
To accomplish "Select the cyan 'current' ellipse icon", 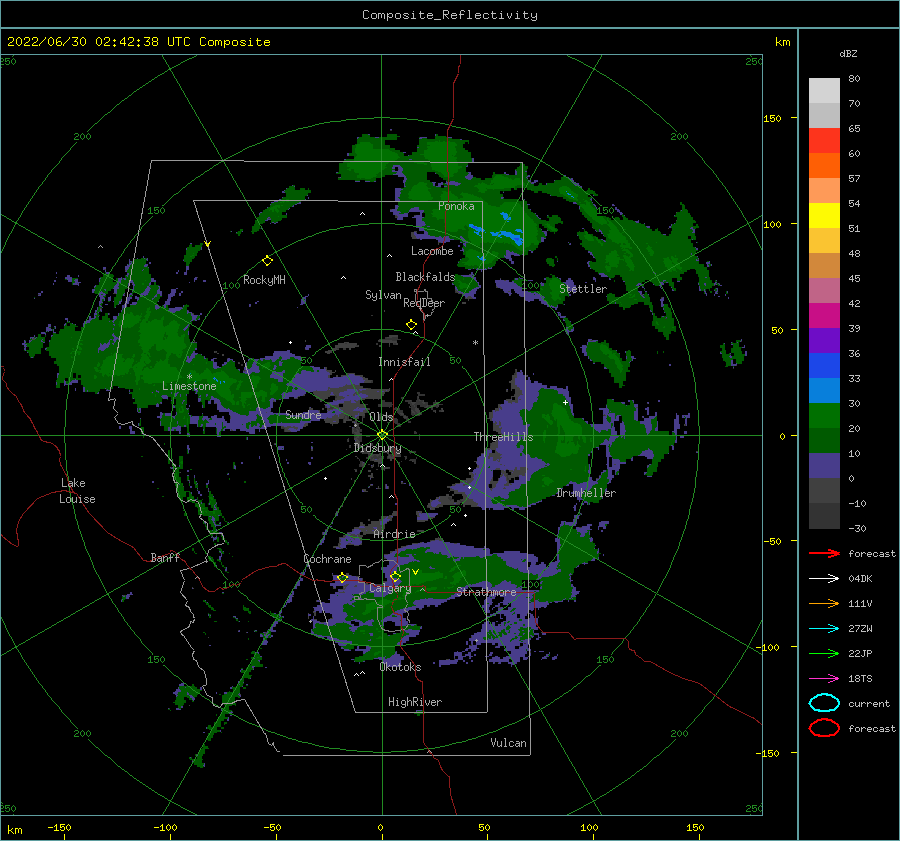I will pyautogui.click(x=824, y=703).
